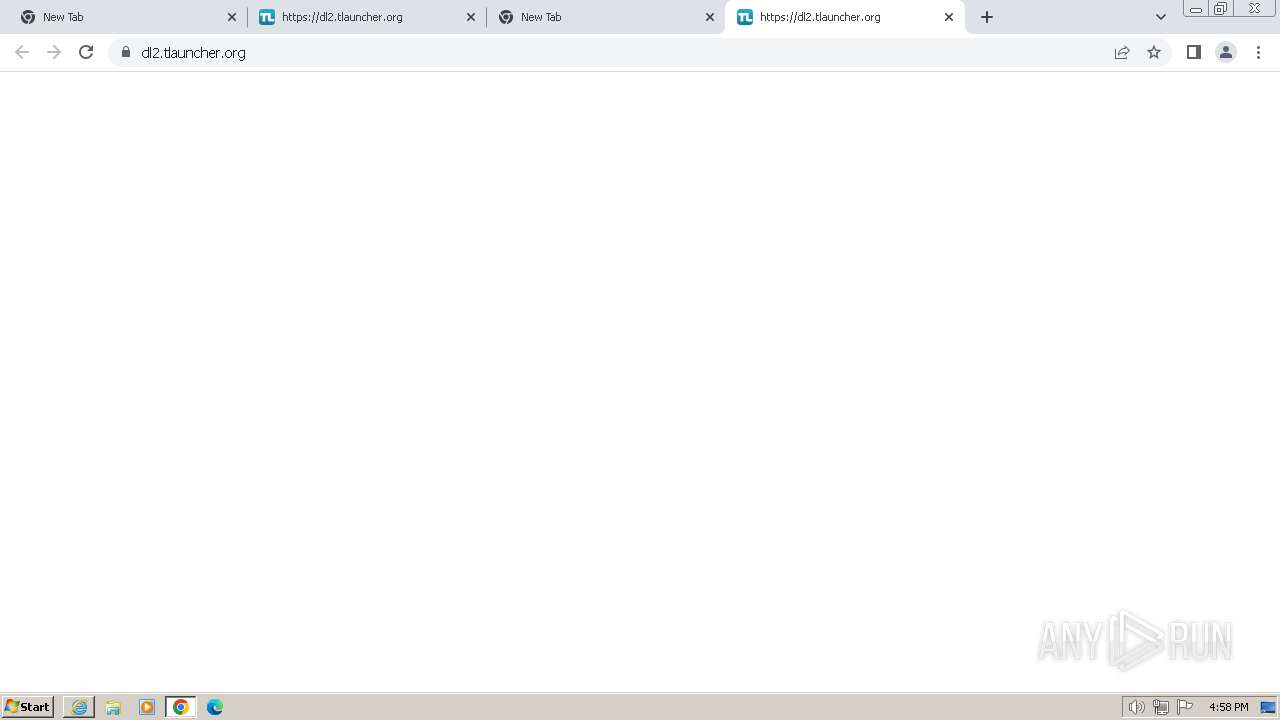Reload the dl2.tlauncher.org page
Image resolution: width=1280 pixels, height=720 pixels.
click(x=86, y=52)
